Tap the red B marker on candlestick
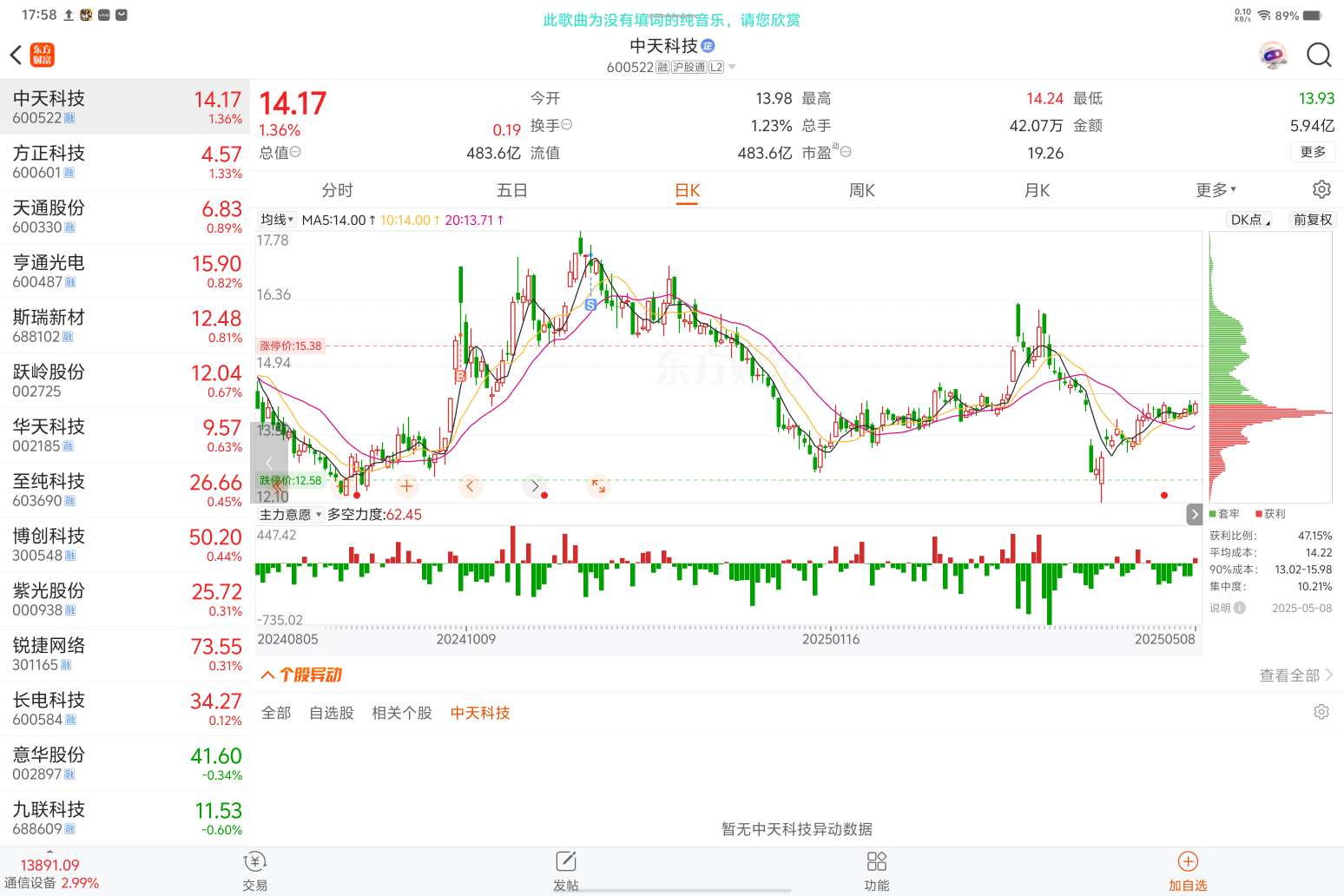This screenshot has width=1344, height=896. click(460, 376)
